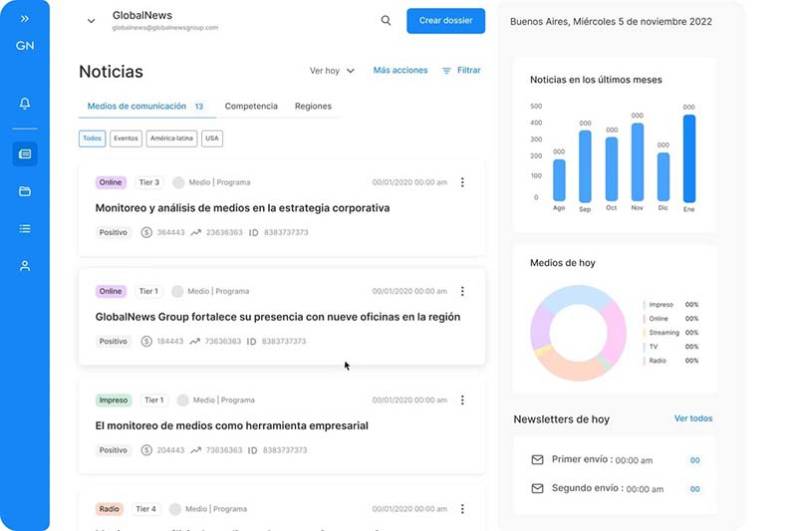797x531 pixels.
Task: Open the list icon in sidebar
Action: 24,229
